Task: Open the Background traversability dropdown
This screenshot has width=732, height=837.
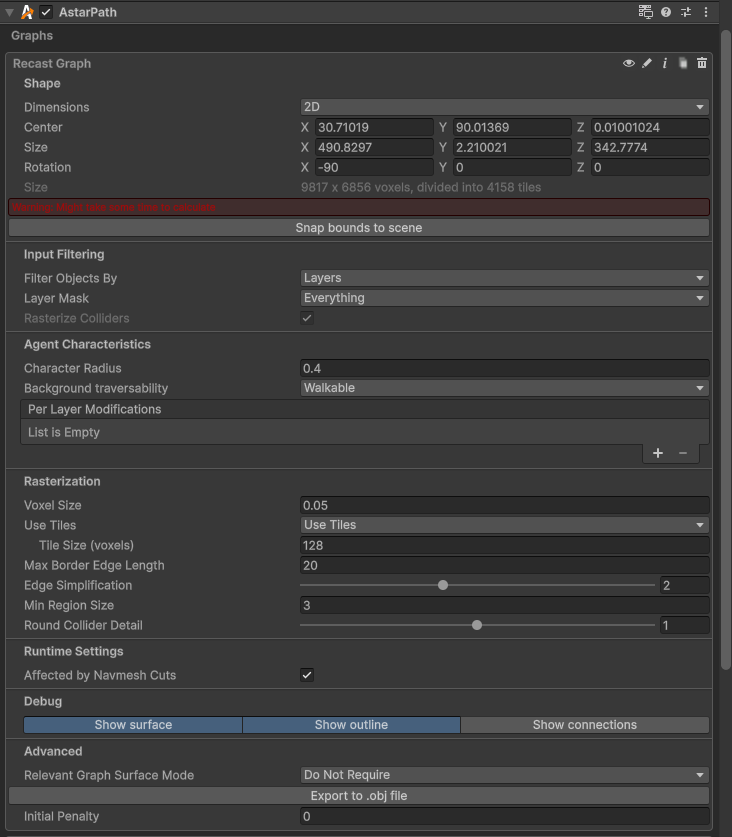Action: (x=504, y=388)
